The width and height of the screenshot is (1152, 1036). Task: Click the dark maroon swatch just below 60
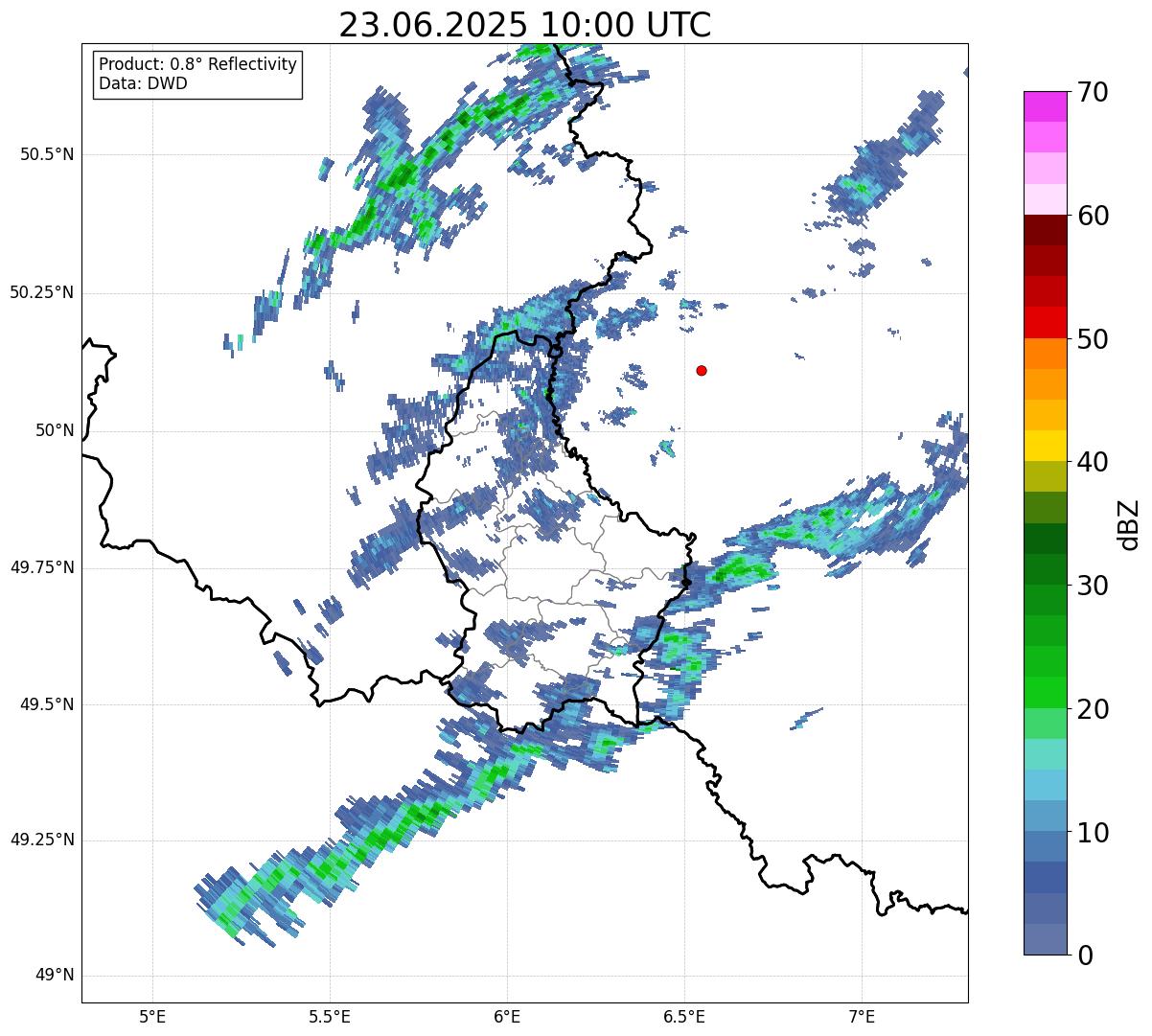(1045, 230)
